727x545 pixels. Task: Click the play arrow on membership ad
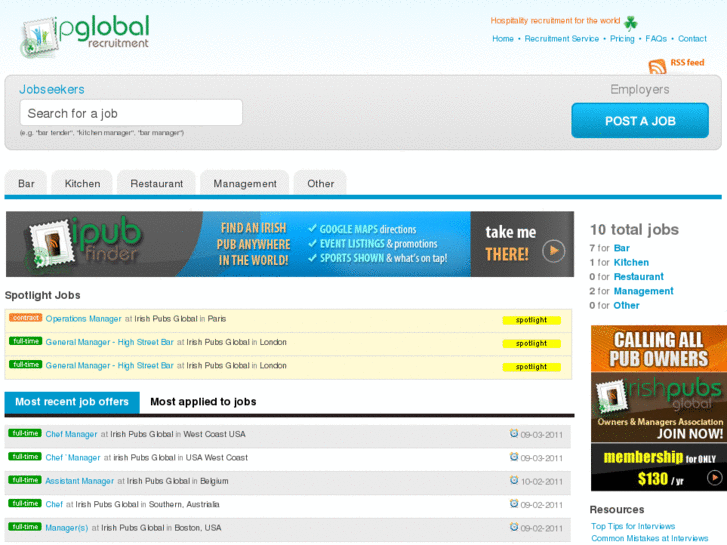click(x=714, y=477)
